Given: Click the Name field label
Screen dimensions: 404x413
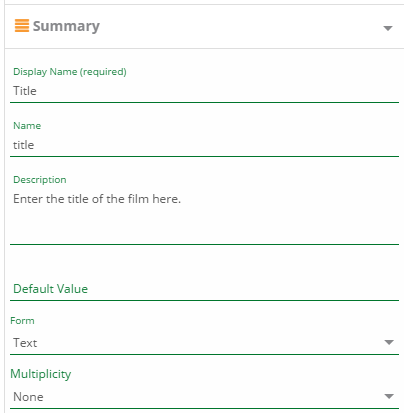Looking at the screenshot, I should pos(27,126).
